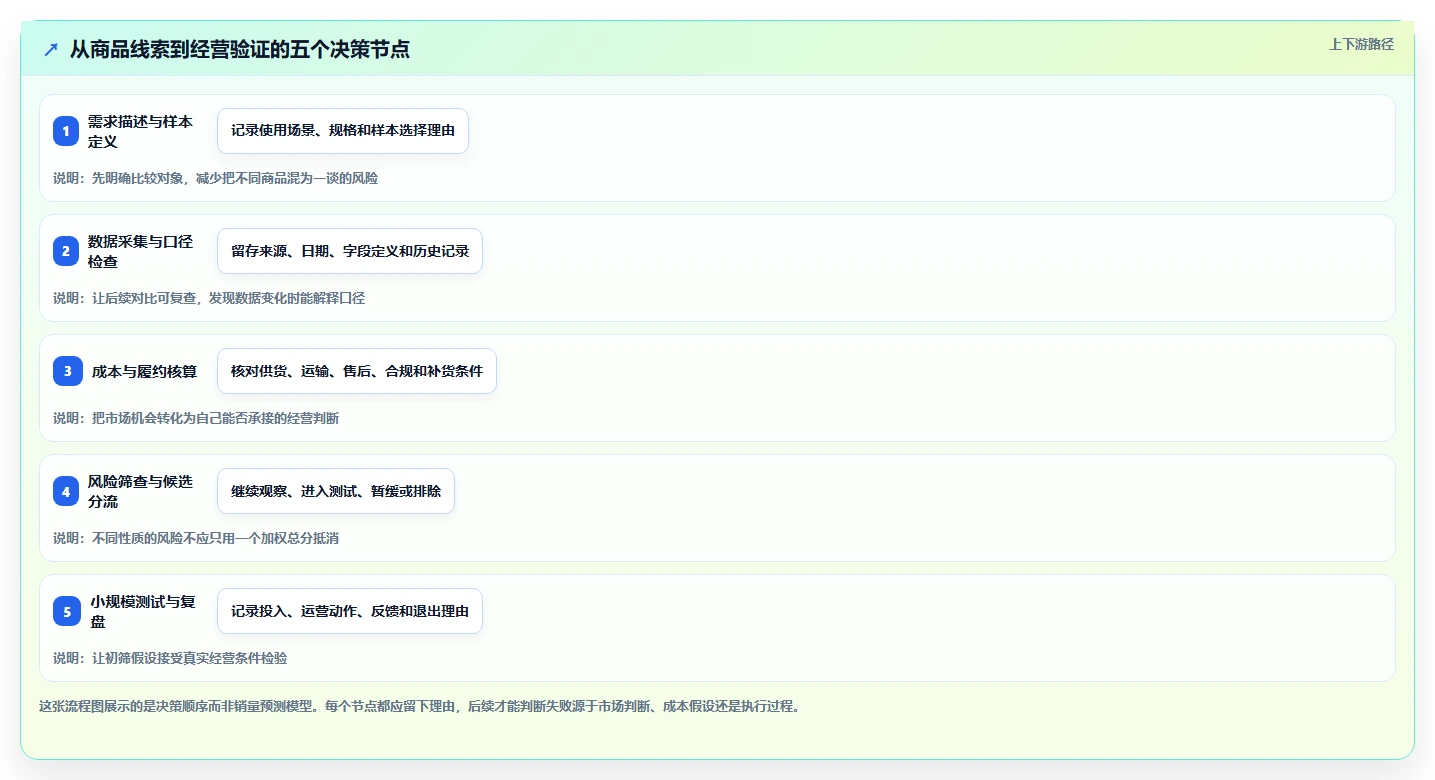Click the 数据采集与口径检查 step heading
The height and width of the screenshot is (780, 1435).
(x=140, y=251)
